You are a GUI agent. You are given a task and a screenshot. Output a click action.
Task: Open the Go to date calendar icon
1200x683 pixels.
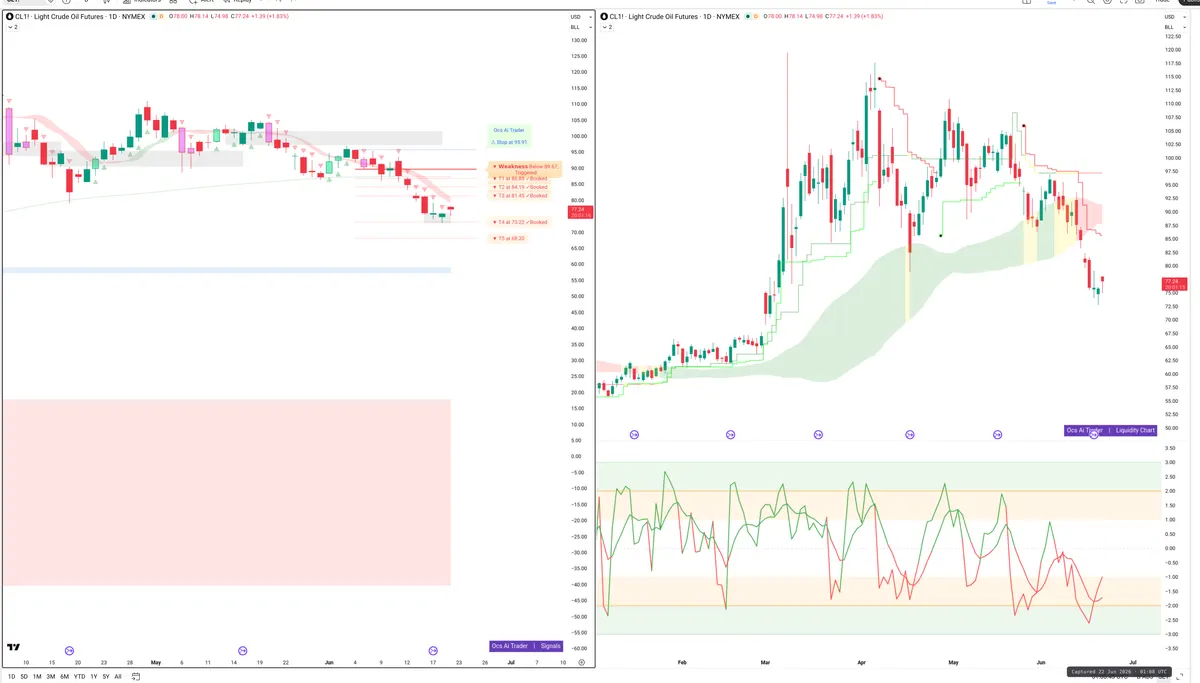(135, 677)
